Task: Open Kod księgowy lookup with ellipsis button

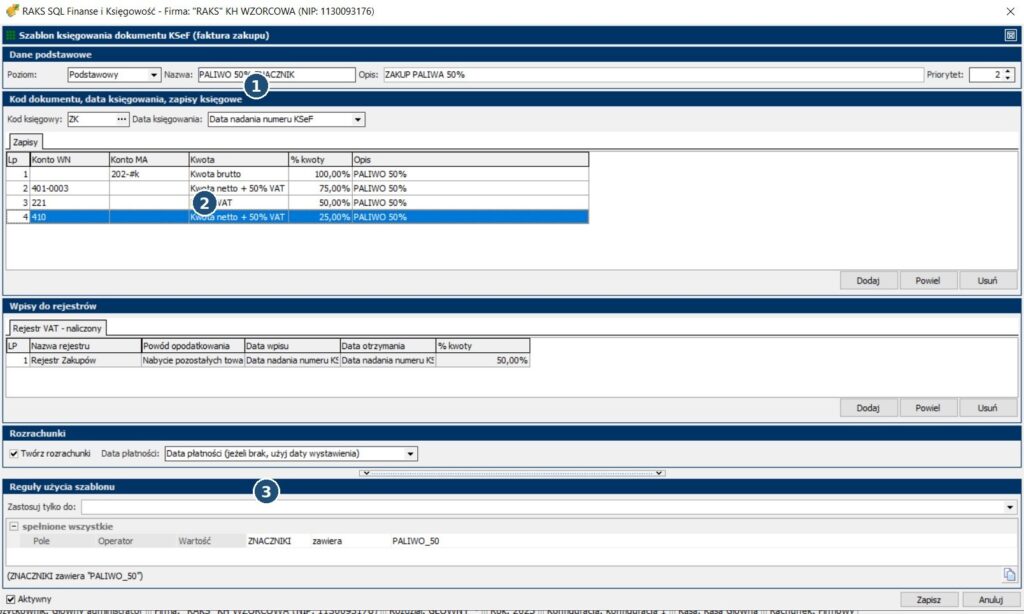Action: pyautogui.click(x=122, y=120)
